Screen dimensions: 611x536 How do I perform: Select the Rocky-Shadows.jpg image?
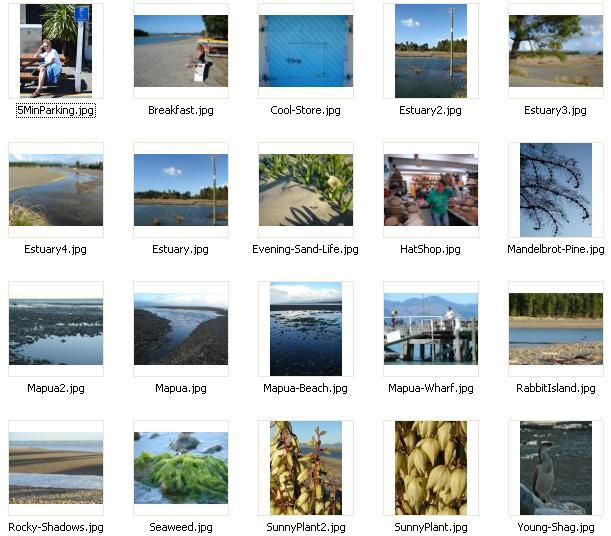(56, 468)
